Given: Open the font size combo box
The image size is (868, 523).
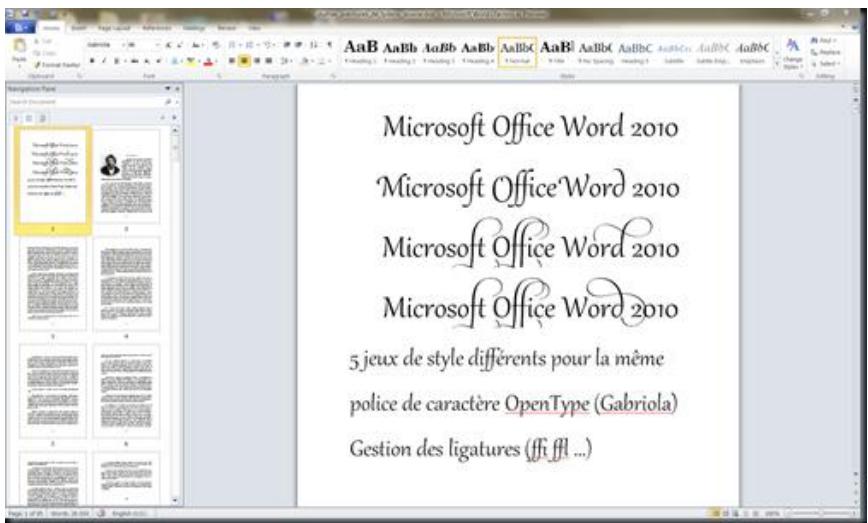Looking at the screenshot, I should (143, 45).
